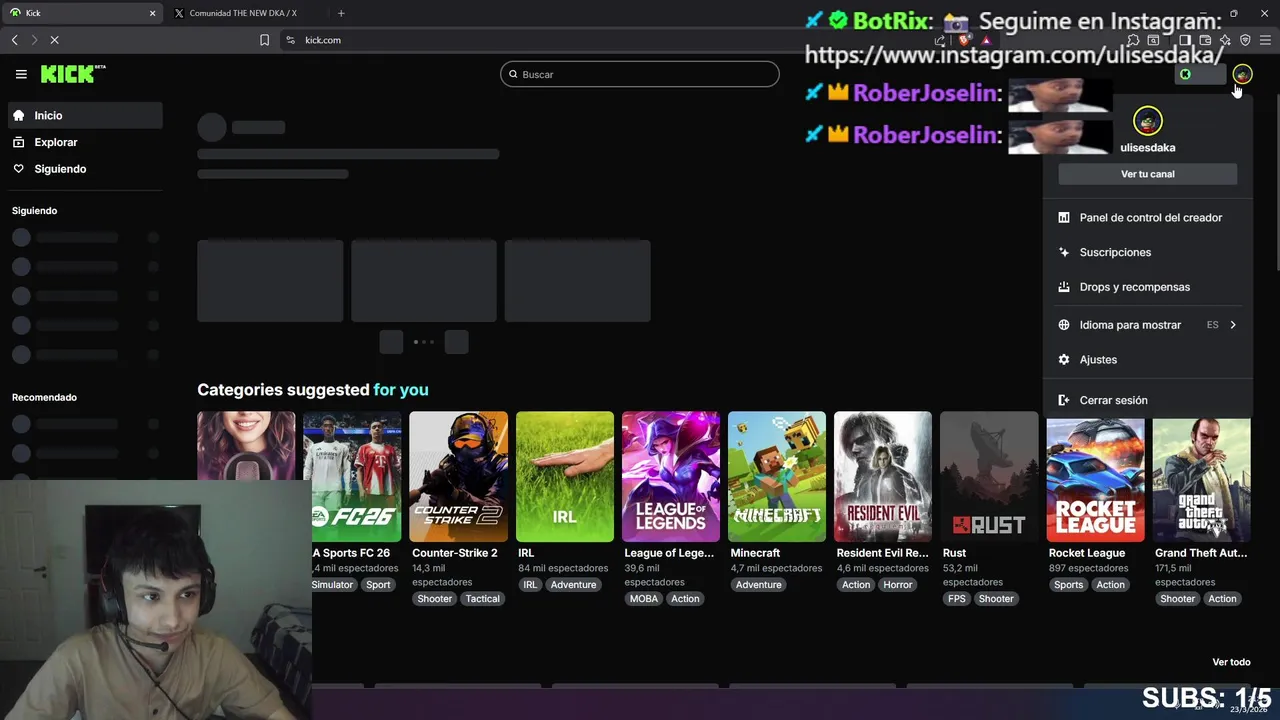Open the Brave VPN shield icon
The height and width of the screenshot is (720, 1280).
click(x=1245, y=40)
